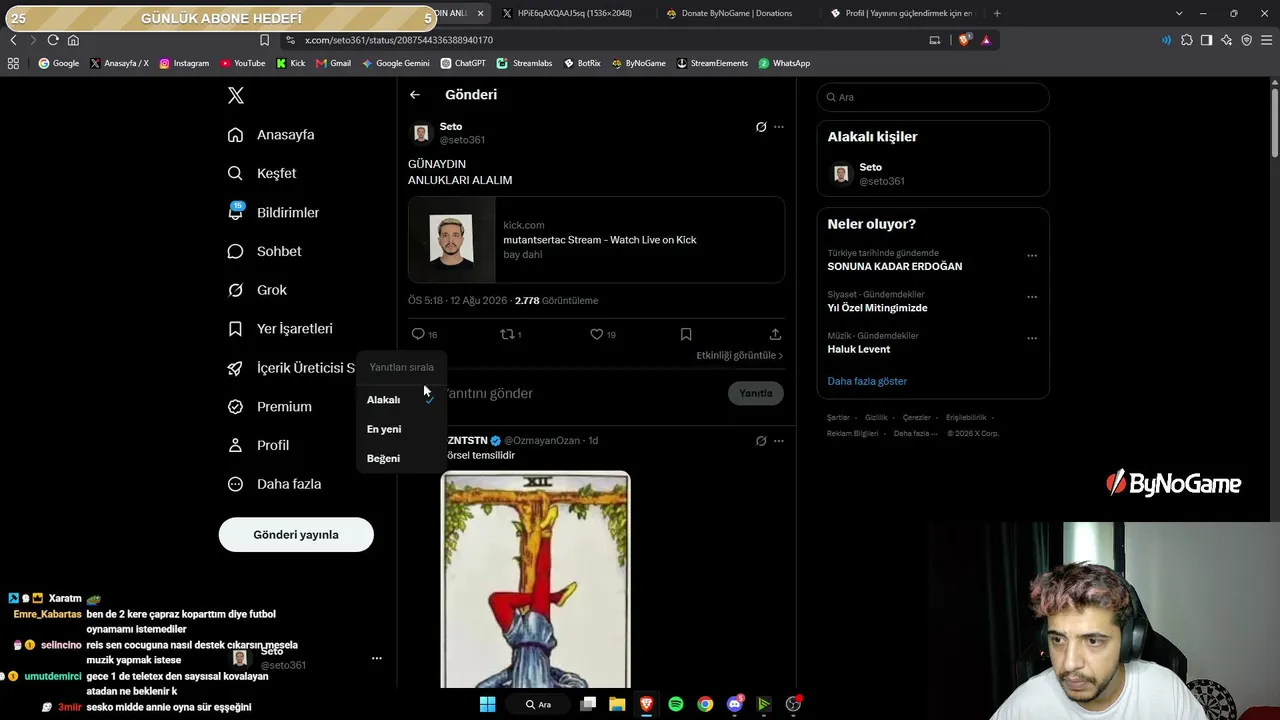Open the ByNoGame bookmark
1280x720 pixels.
[638, 63]
